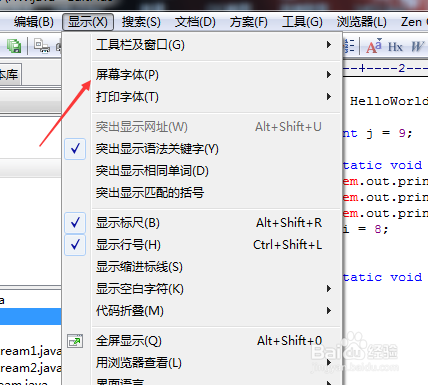
Task: Open the 编辑(B) menu
Action: click(x=33, y=22)
